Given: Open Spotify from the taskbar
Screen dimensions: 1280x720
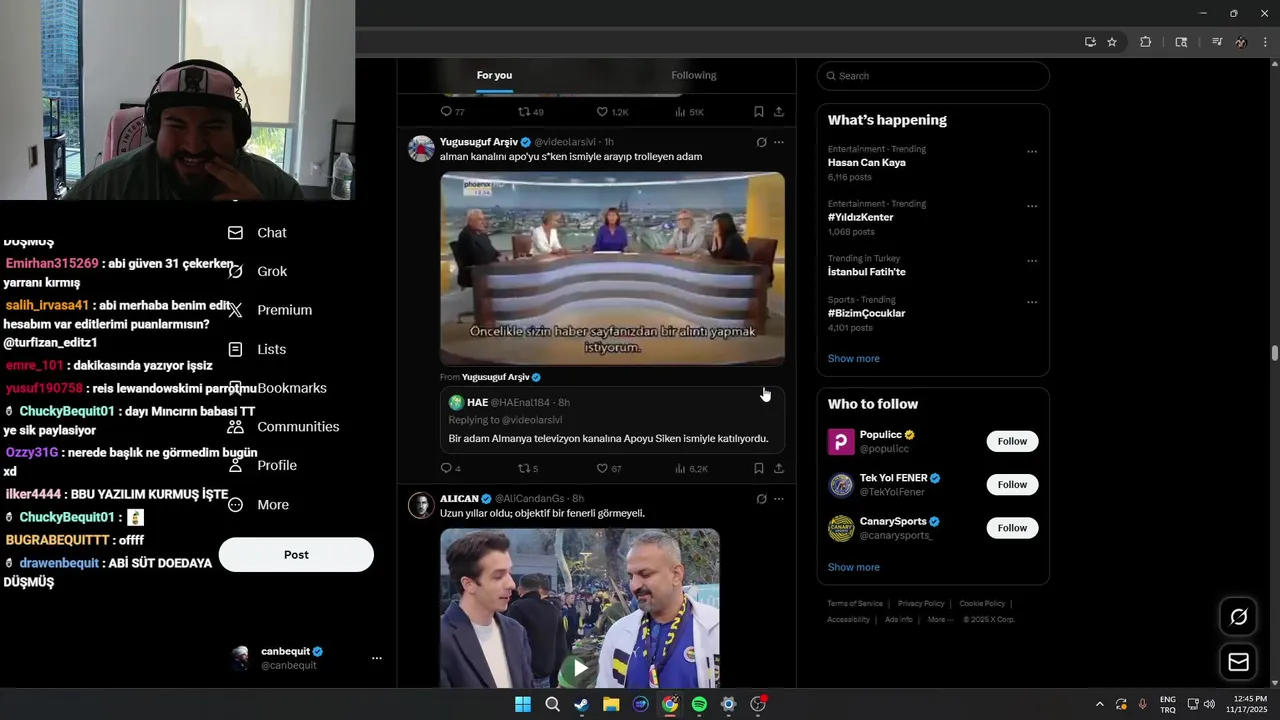Looking at the screenshot, I should click(x=699, y=704).
